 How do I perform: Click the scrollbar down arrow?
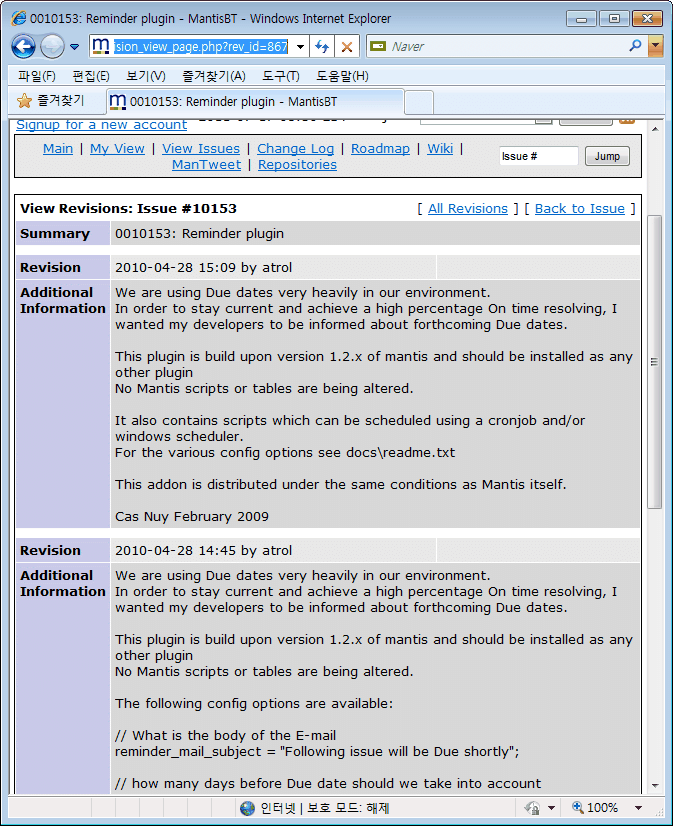(655, 785)
